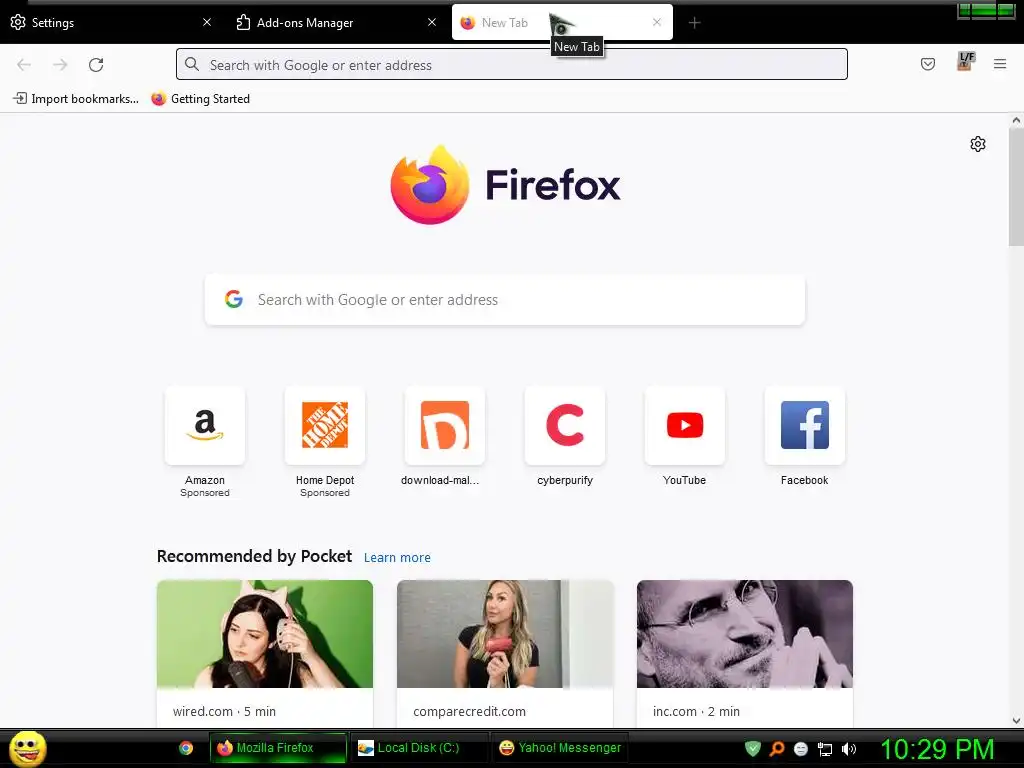Viewport: 1024px width, 768px height.
Task: Activate Mozilla Firefox taskbar button
Action: 278,748
